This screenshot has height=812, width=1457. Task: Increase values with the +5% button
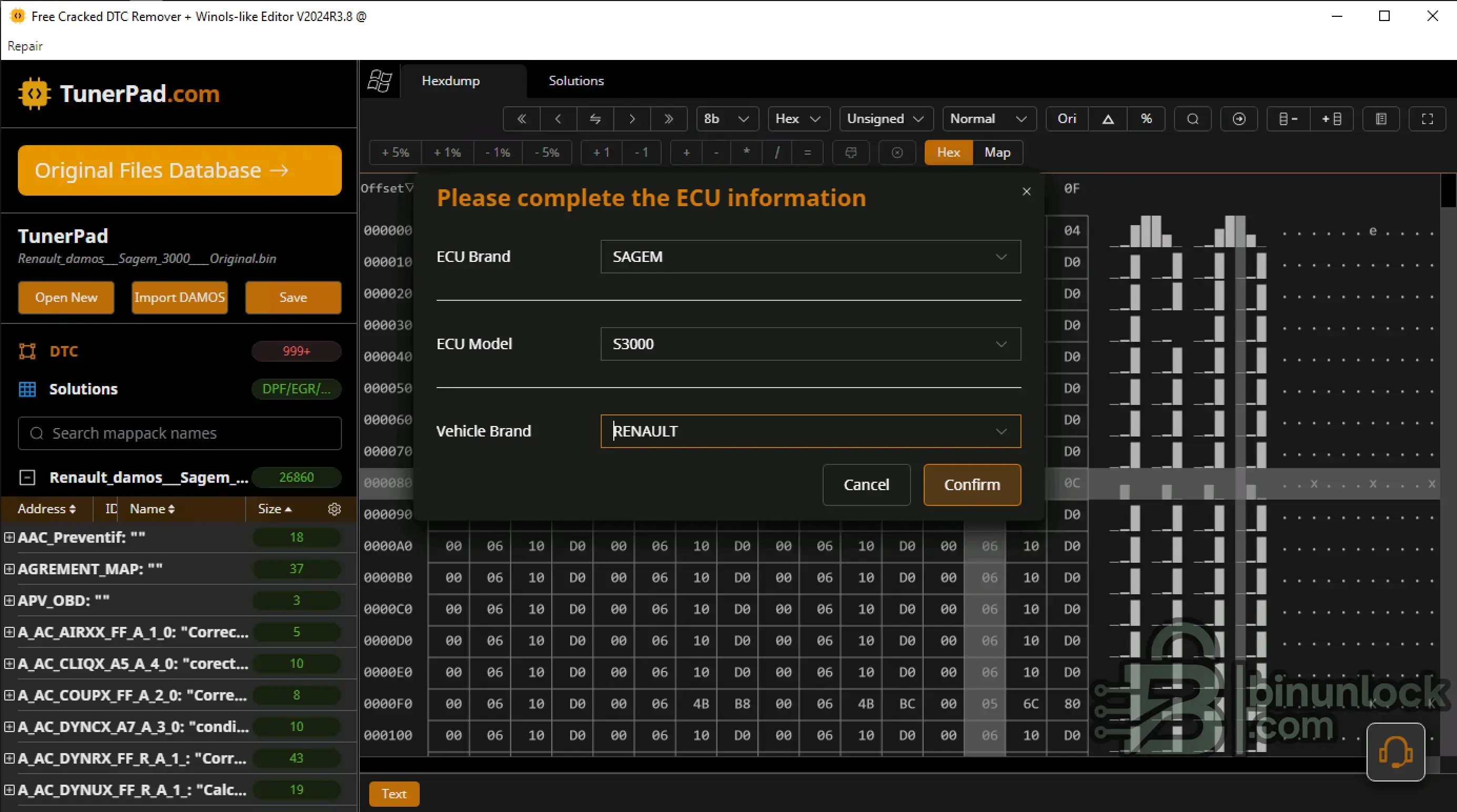tap(395, 153)
